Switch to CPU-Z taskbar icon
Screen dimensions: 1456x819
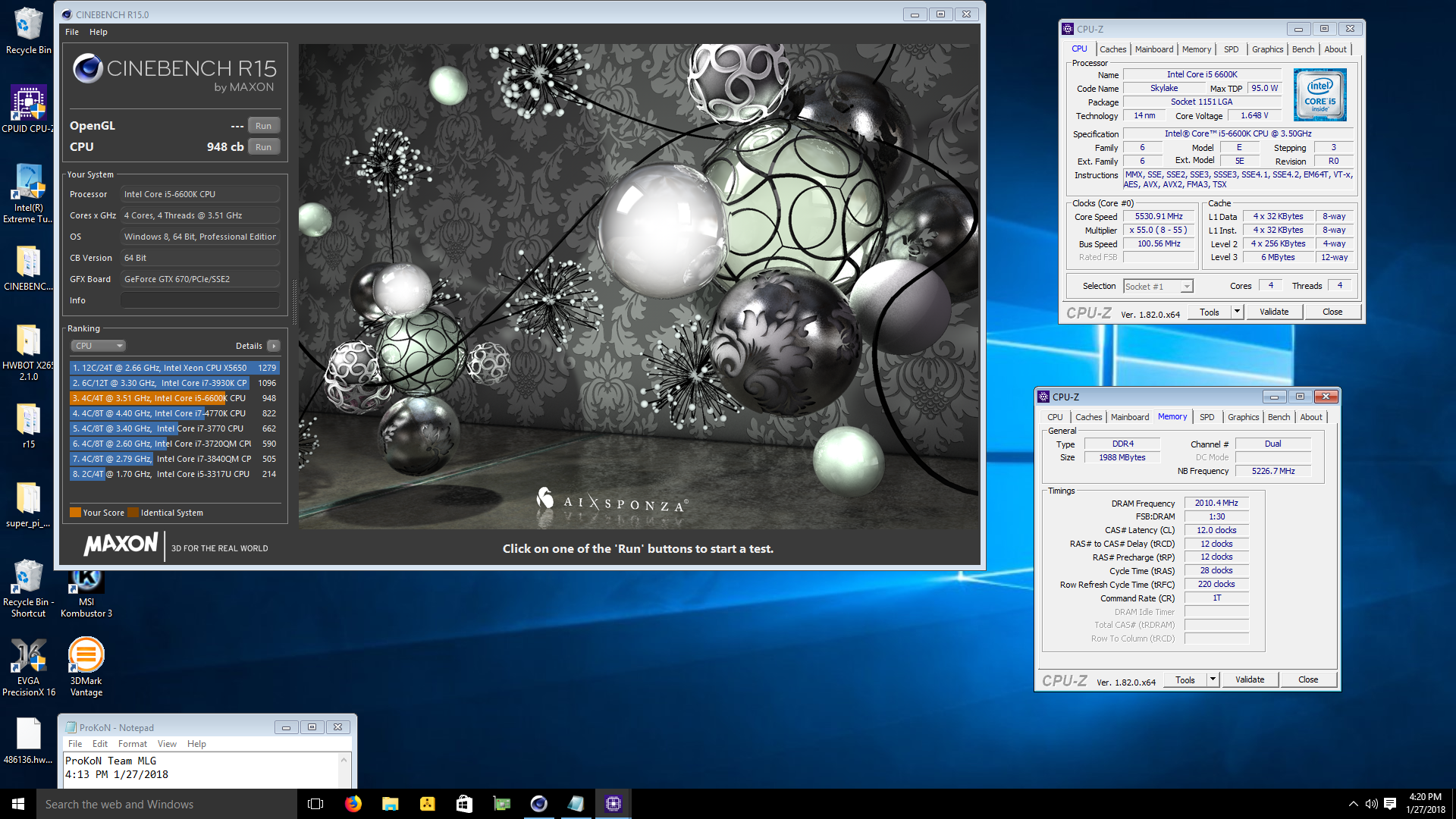tap(613, 804)
